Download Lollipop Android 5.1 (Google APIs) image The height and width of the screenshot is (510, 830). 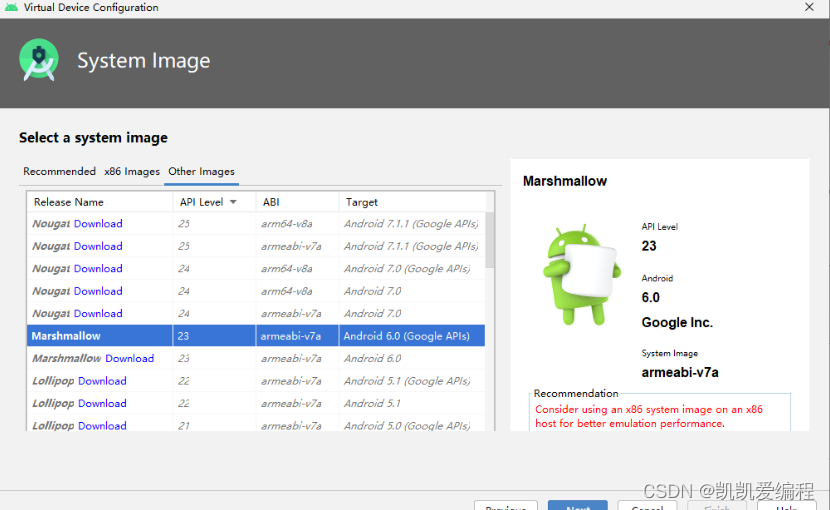[x=102, y=381]
